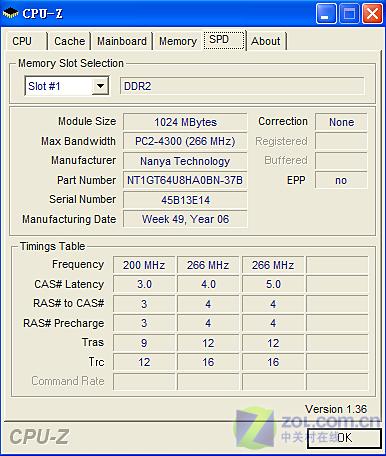Select the Memory tab
The image size is (386, 456).
click(x=178, y=41)
